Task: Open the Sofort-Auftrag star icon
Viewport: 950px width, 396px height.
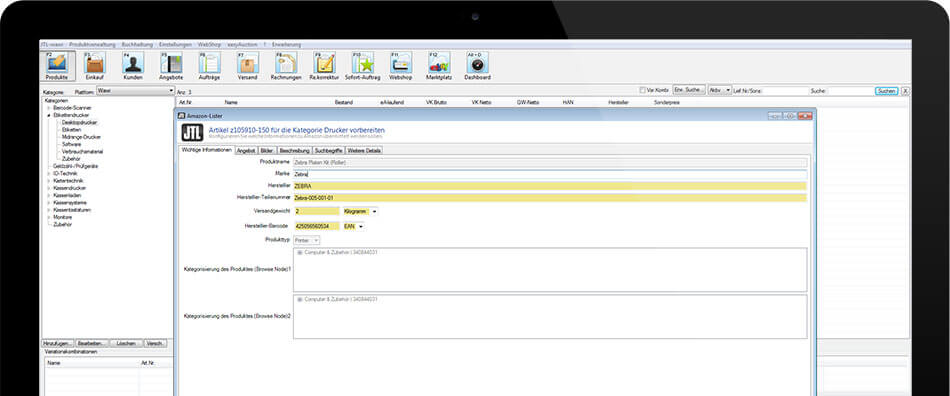Action: (363, 66)
